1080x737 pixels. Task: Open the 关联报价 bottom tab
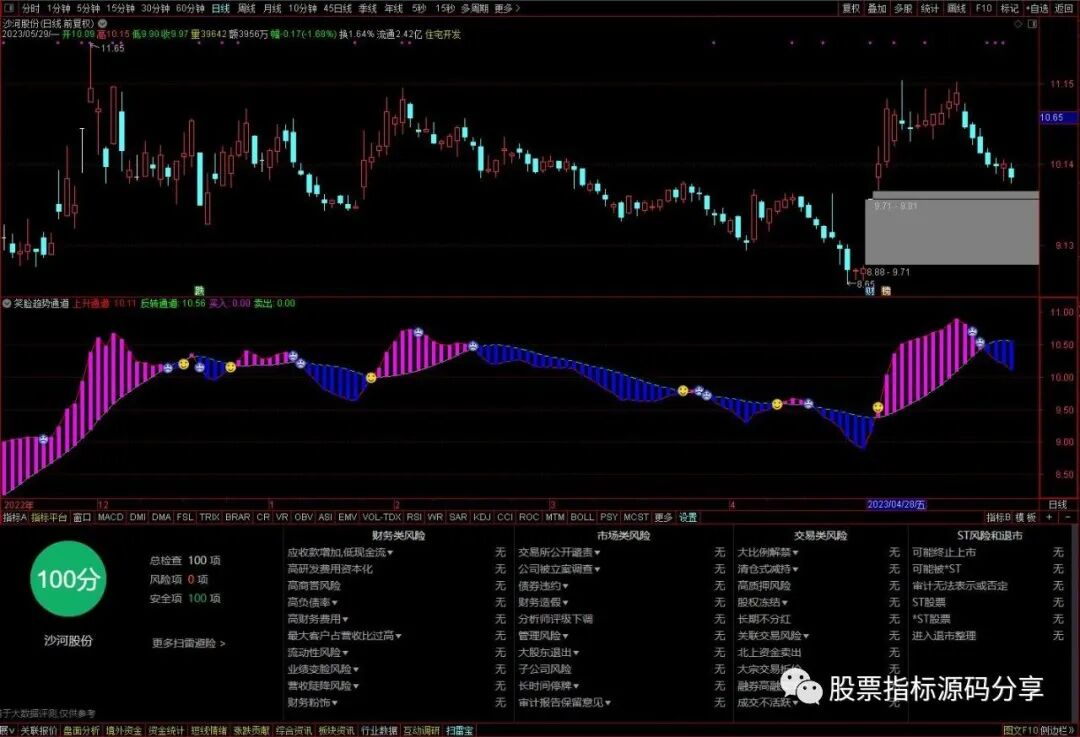click(x=39, y=731)
